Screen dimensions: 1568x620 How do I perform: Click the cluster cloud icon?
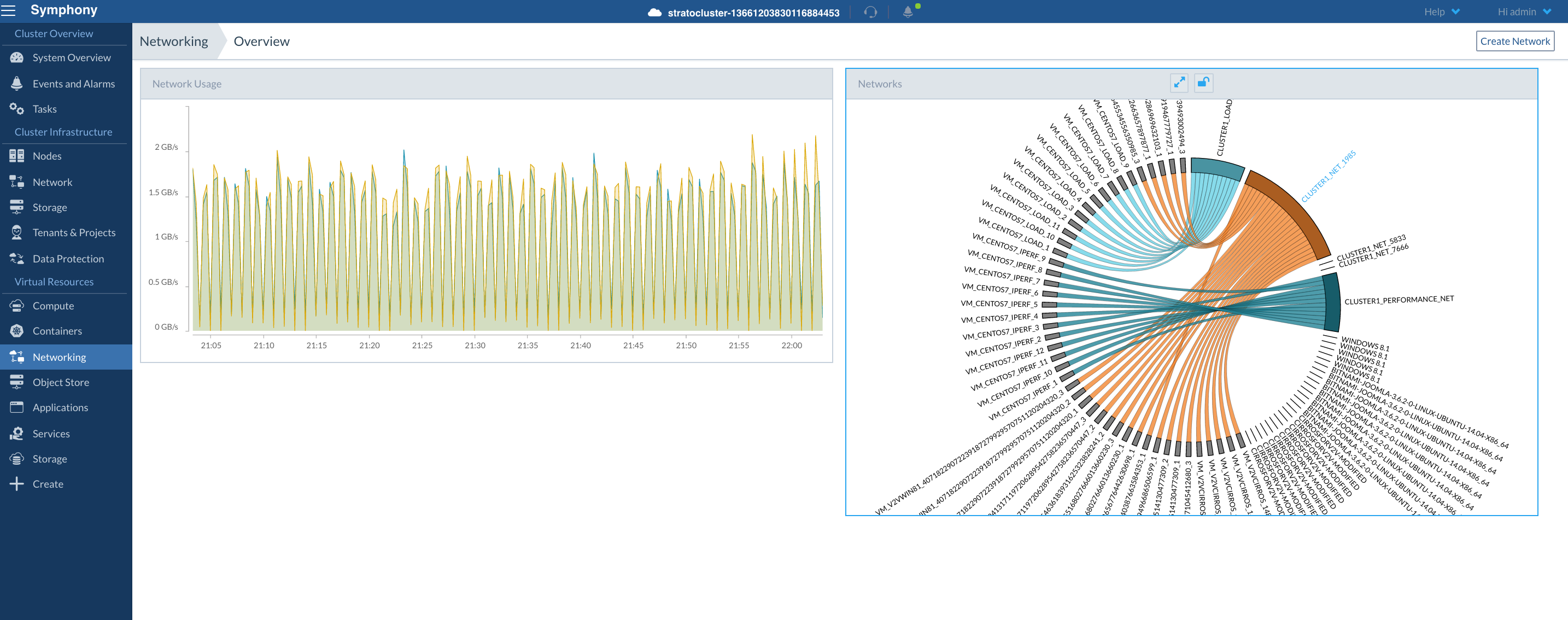click(654, 13)
